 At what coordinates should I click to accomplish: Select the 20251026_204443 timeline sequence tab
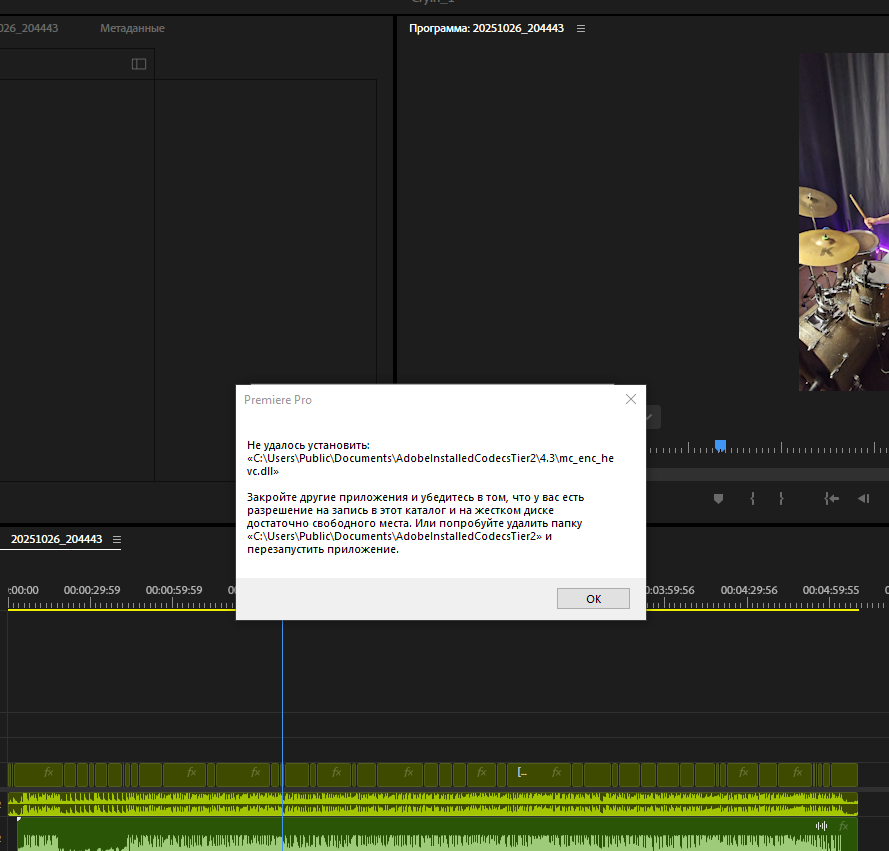click(56, 540)
